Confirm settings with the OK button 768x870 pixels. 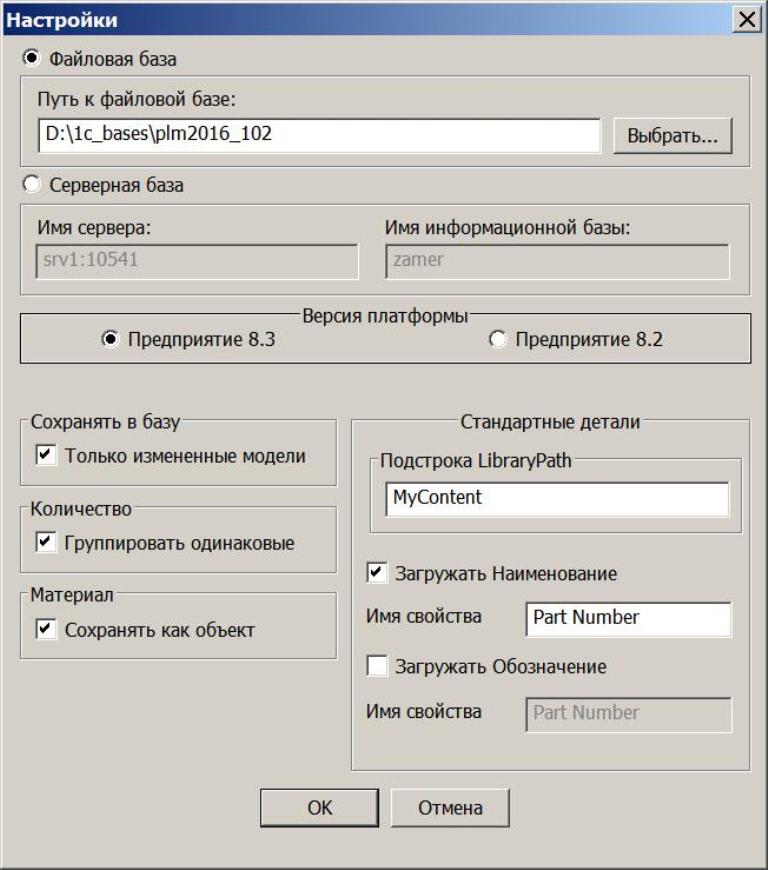pyautogui.click(x=319, y=808)
